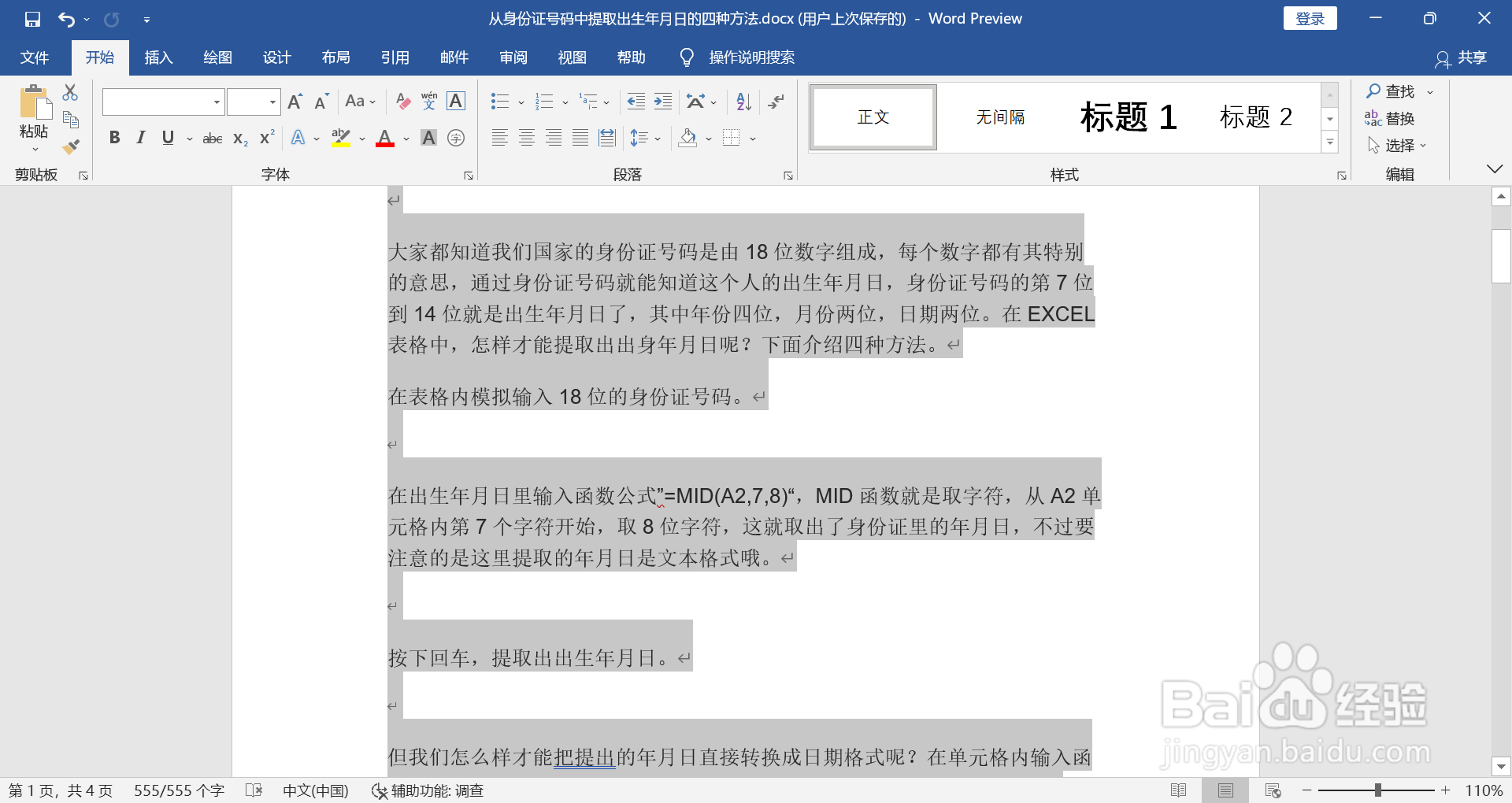Expand the numbered list dropdown arrow
Image resolution: width=1512 pixels, height=803 pixels.
[x=565, y=102]
